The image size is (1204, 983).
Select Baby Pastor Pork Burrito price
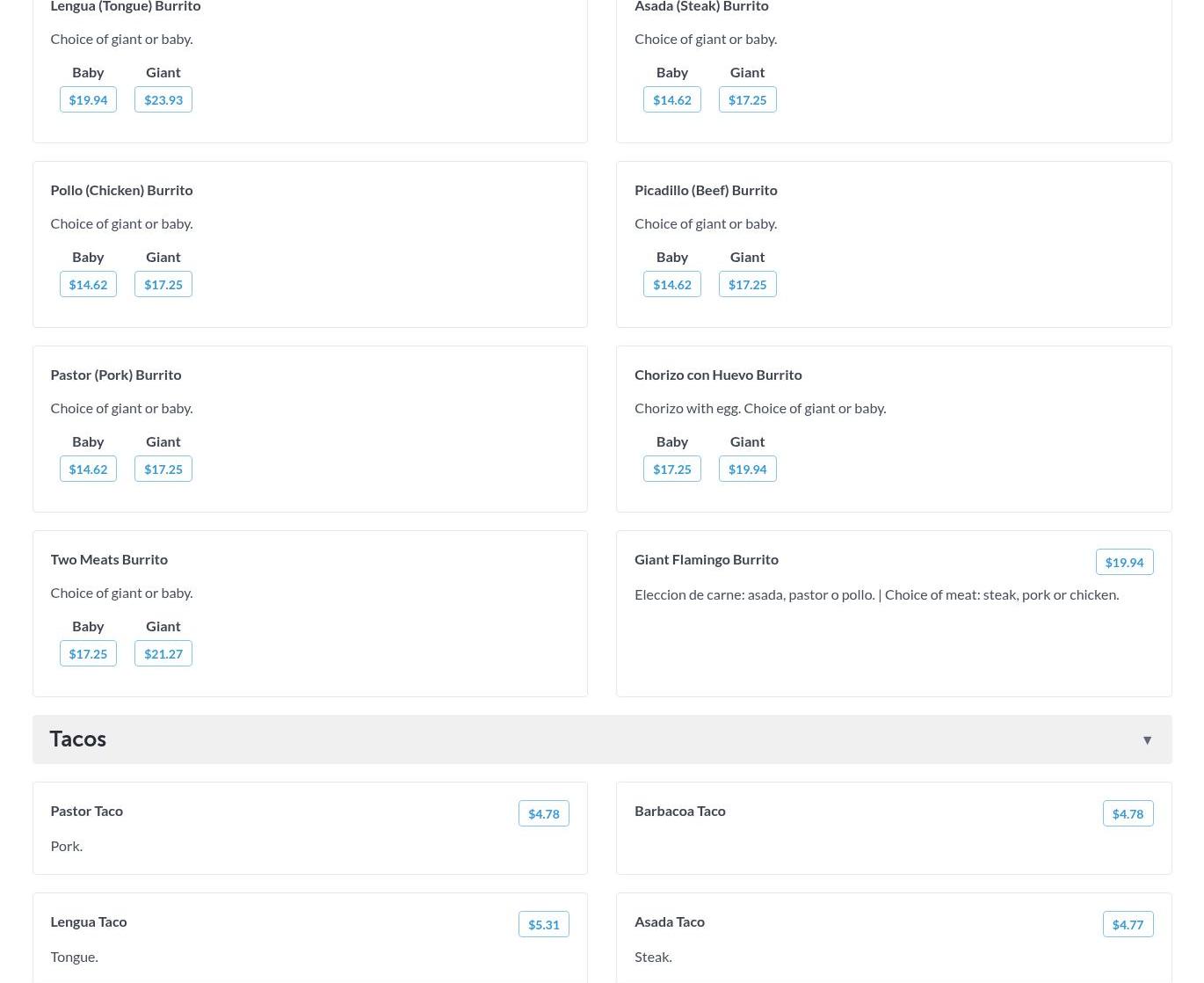[x=88, y=469]
